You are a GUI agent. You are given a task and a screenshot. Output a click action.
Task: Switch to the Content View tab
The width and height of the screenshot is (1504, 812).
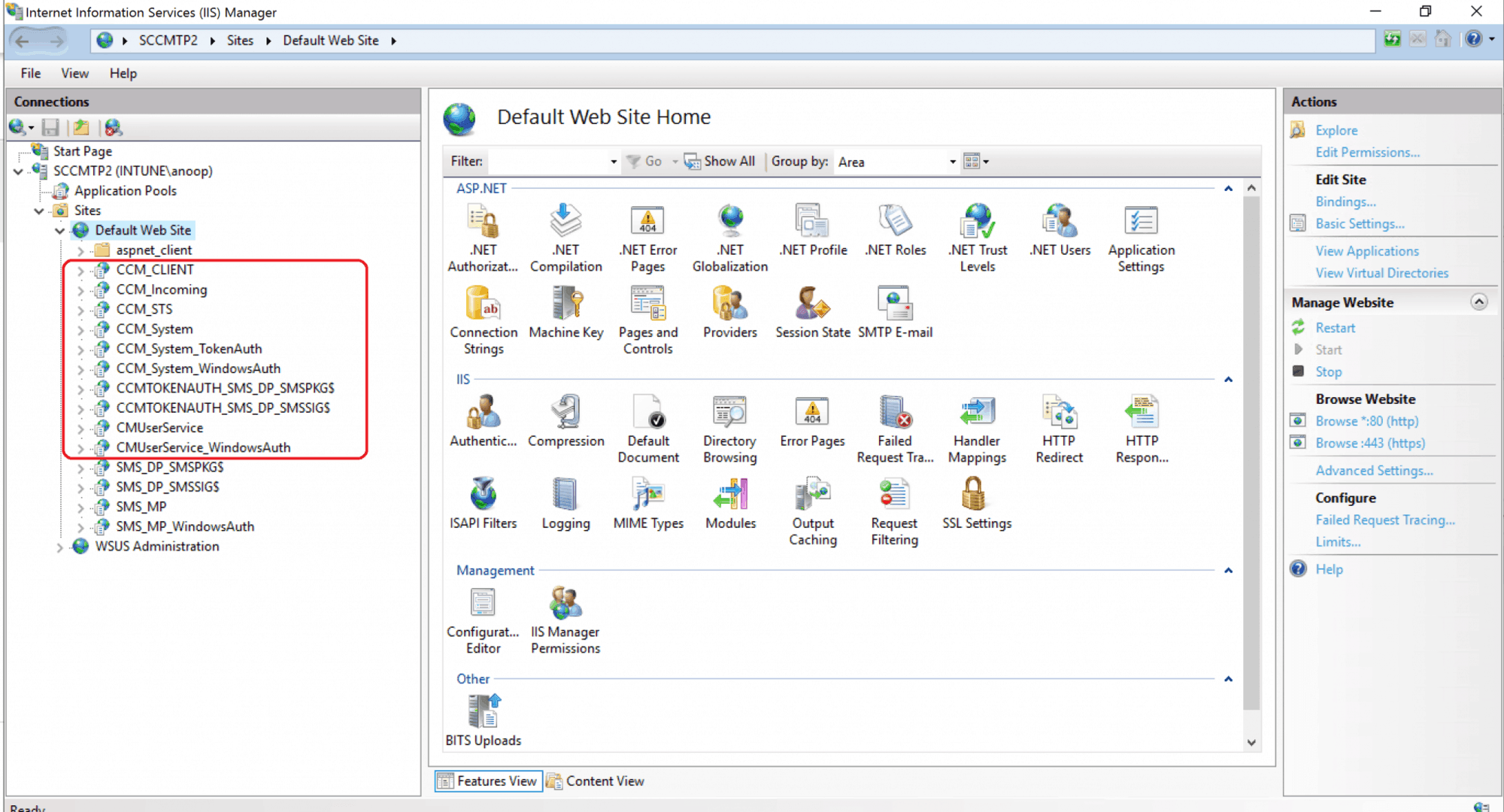click(596, 781)
